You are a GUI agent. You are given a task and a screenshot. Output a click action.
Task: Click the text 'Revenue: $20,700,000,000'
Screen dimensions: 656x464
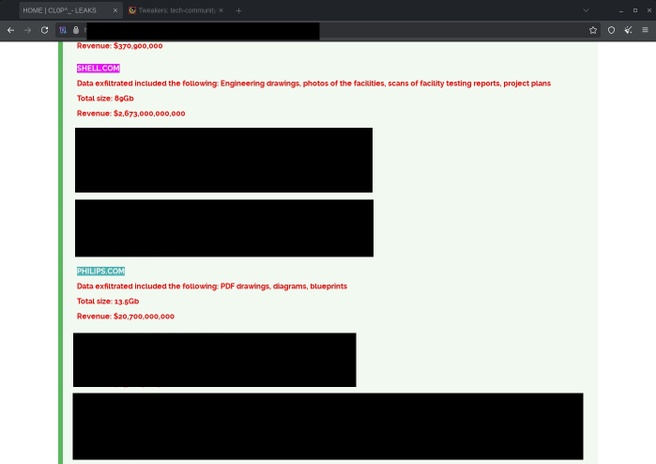[126, 316]
